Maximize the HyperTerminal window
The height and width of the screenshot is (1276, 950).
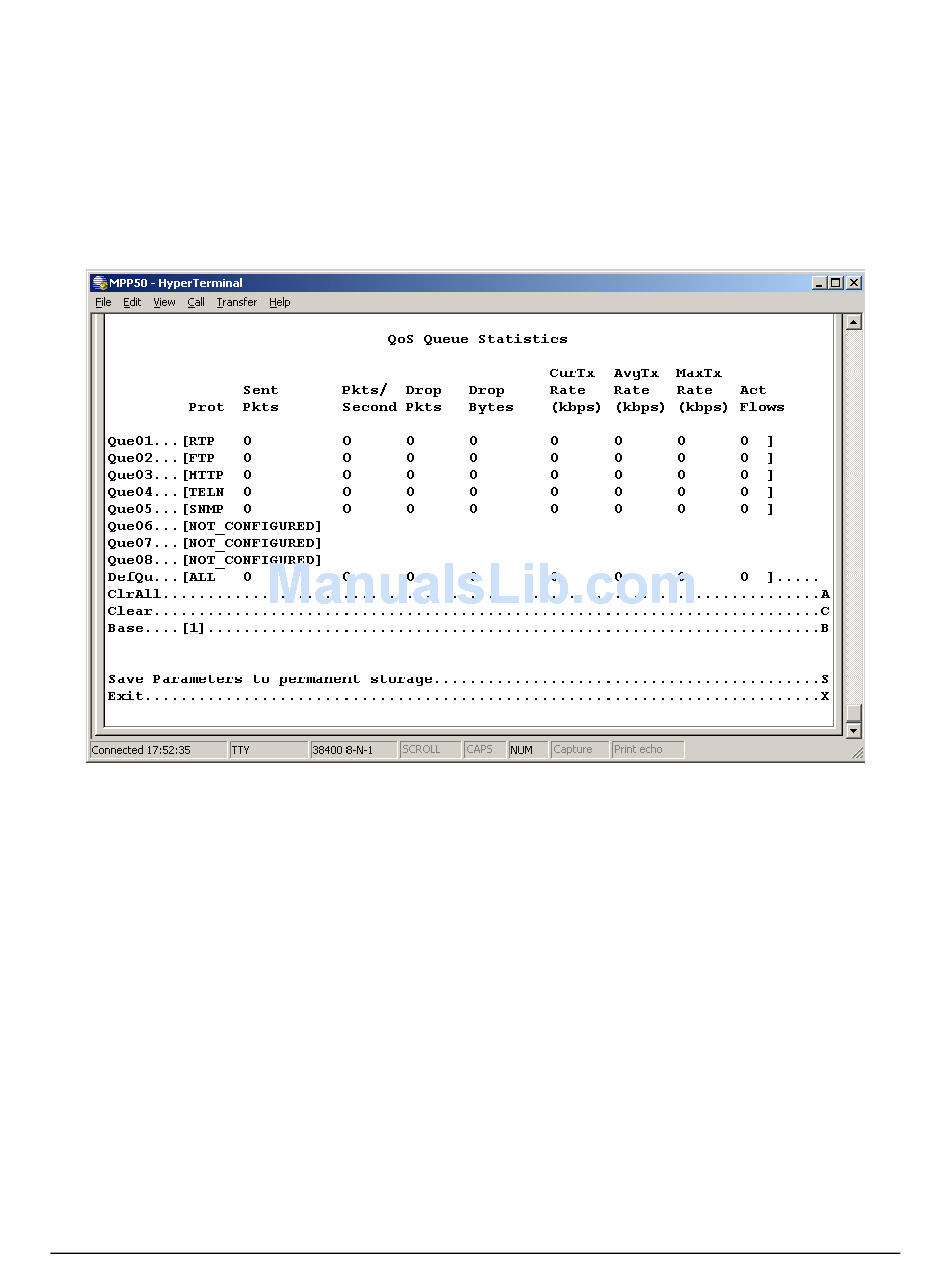click(835, 283)
